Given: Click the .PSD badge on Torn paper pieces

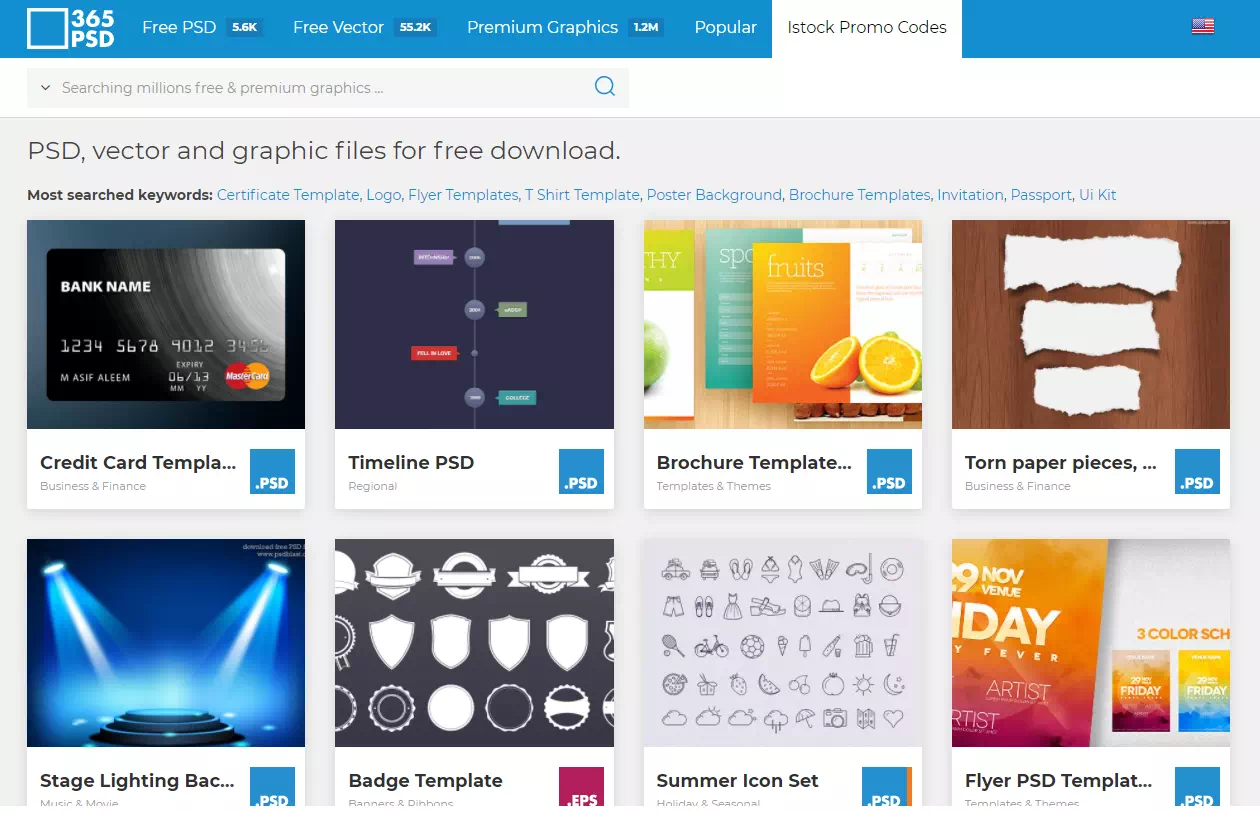Looking at the screenshot, I should tap(1197, 472).
